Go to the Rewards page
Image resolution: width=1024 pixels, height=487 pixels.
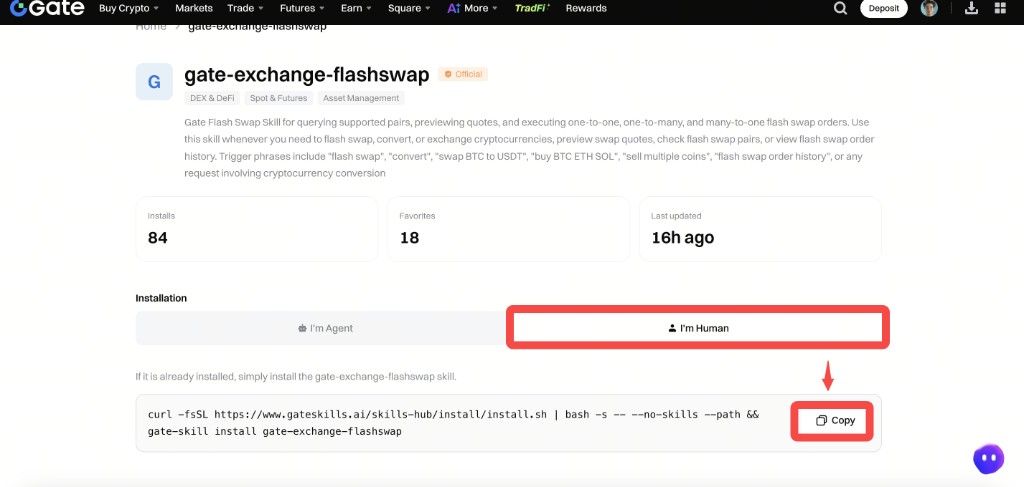pos(586,8)
